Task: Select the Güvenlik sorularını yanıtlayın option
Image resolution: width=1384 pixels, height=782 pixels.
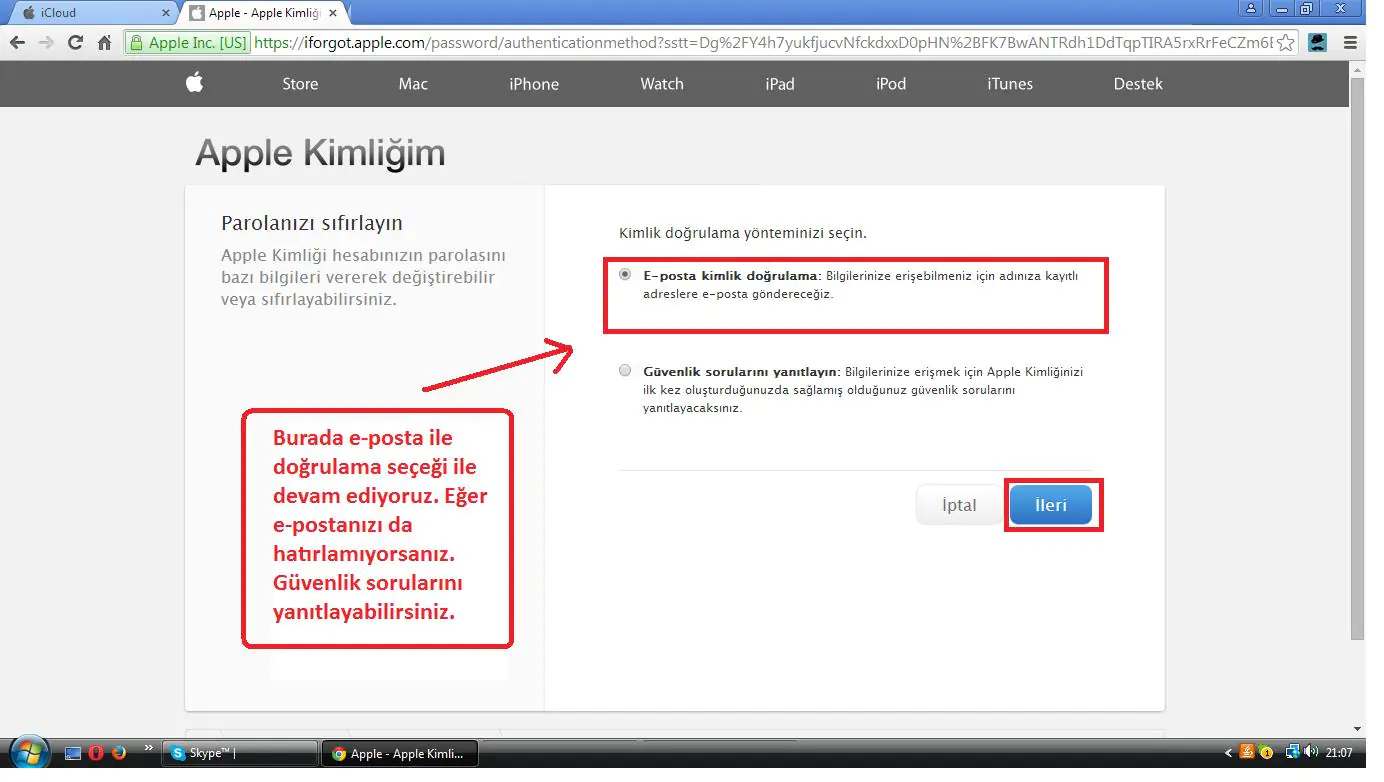Action: (624, 369)
